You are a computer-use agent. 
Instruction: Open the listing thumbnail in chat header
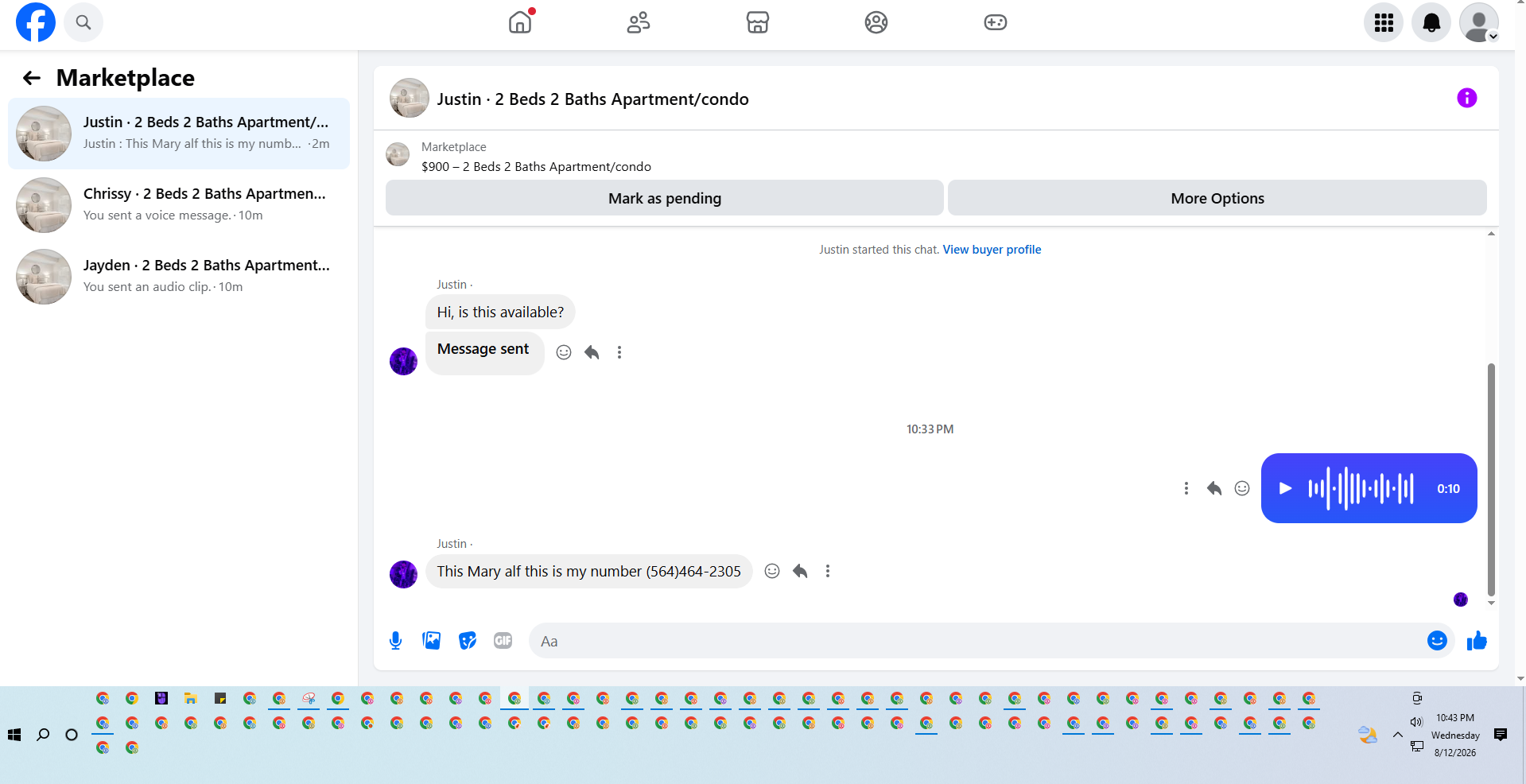tap(410, 98)
